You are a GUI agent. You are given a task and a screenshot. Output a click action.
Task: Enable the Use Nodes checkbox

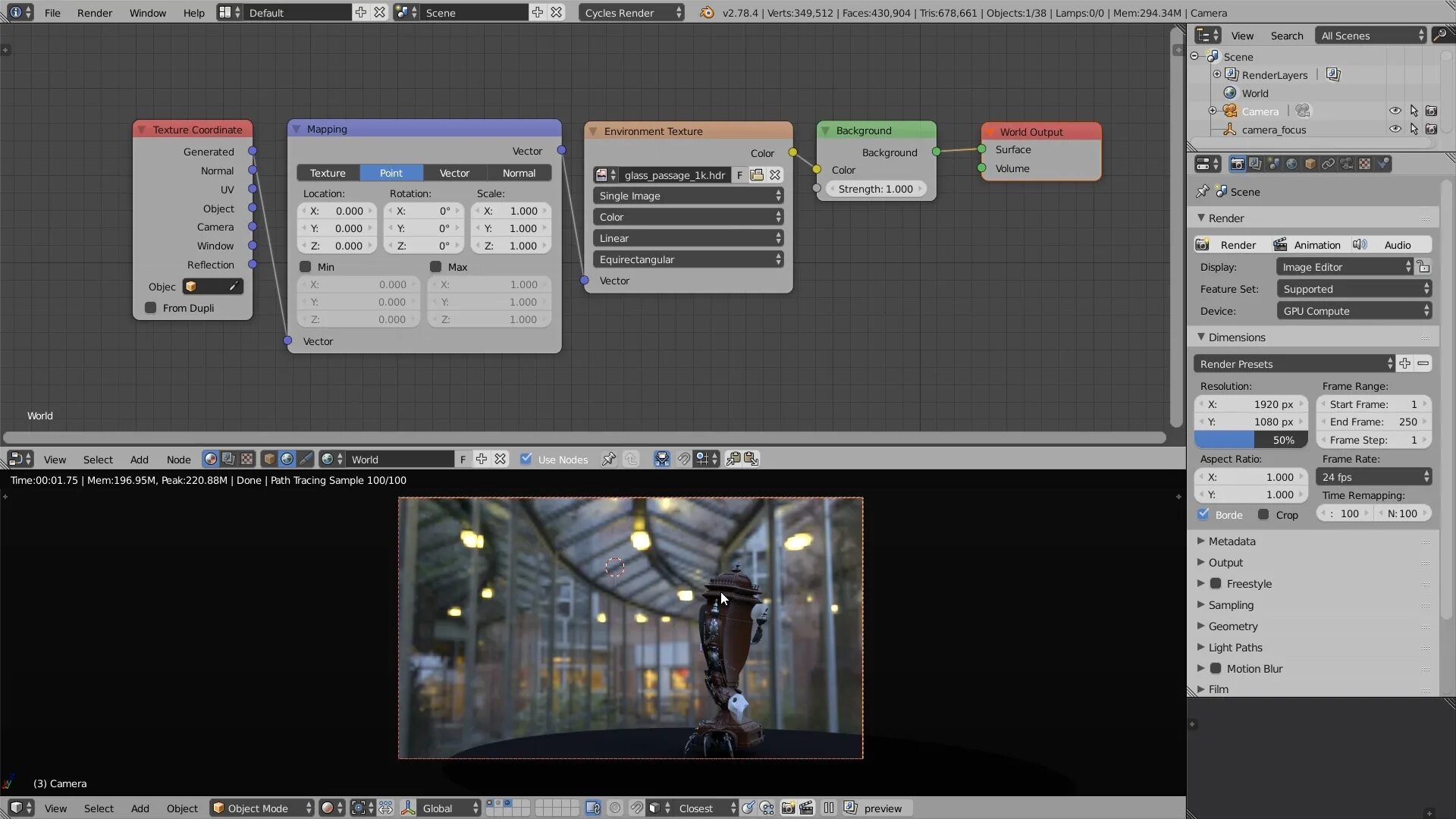pos(526,459)
